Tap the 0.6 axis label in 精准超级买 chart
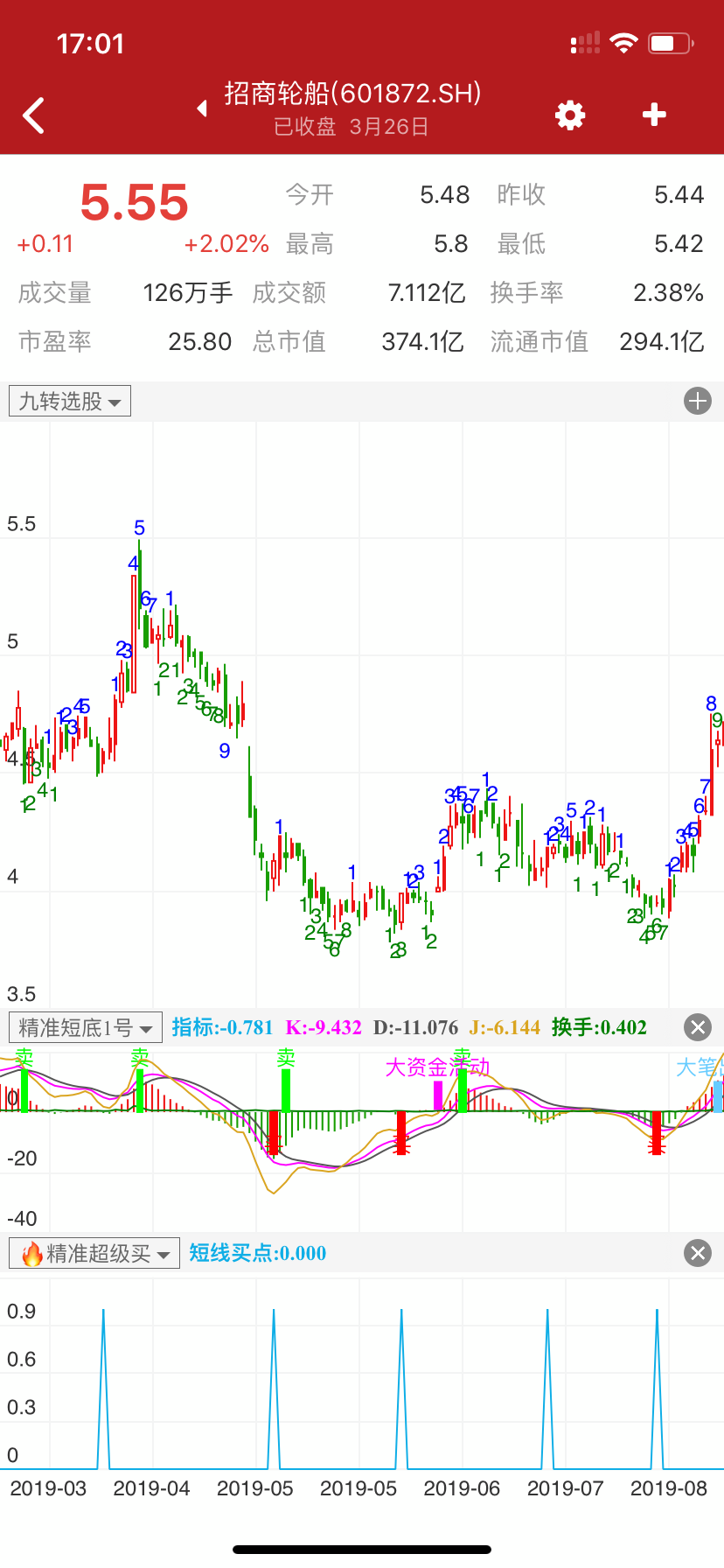The width and height of the screenshot is (724, 1568). point(21,1359)
